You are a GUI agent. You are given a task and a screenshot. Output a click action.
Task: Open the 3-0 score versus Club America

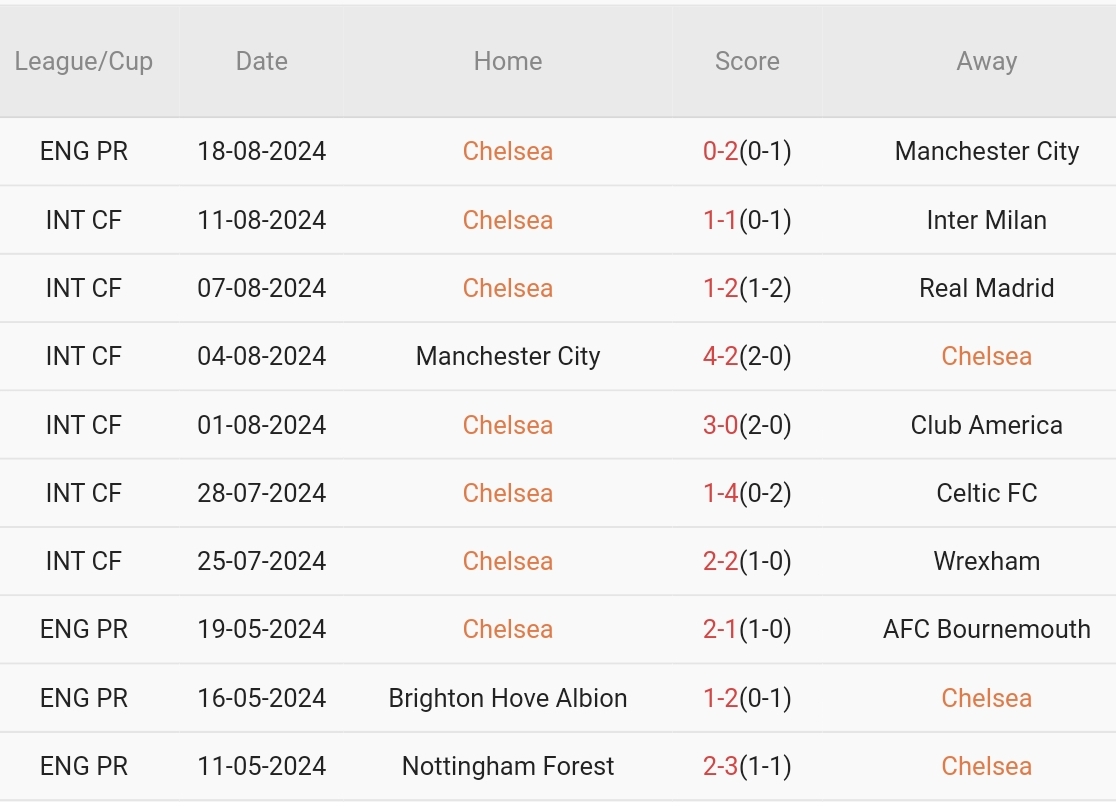click(x=721, y=425)
